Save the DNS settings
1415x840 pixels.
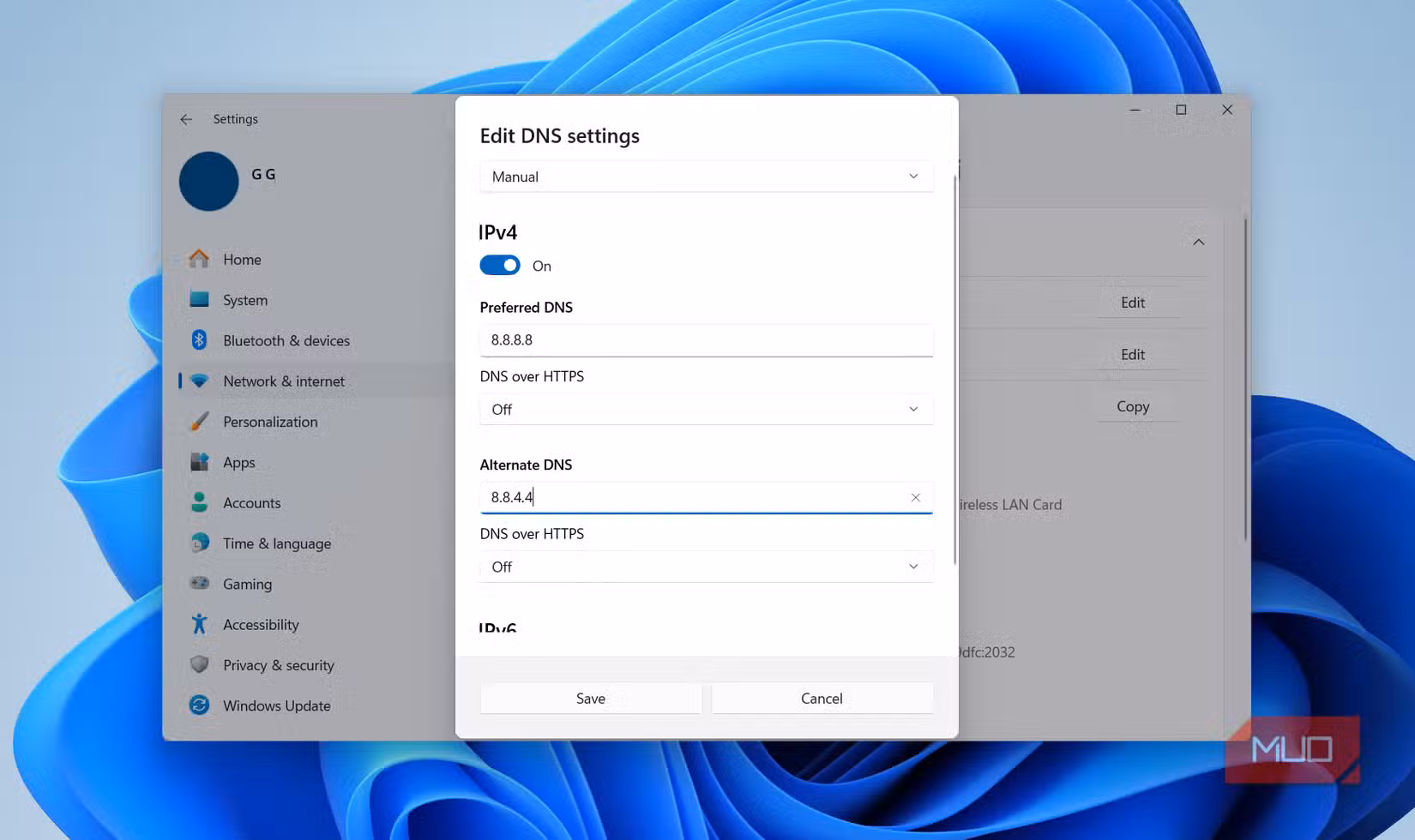pyautogui.click(x=590, y=698)
